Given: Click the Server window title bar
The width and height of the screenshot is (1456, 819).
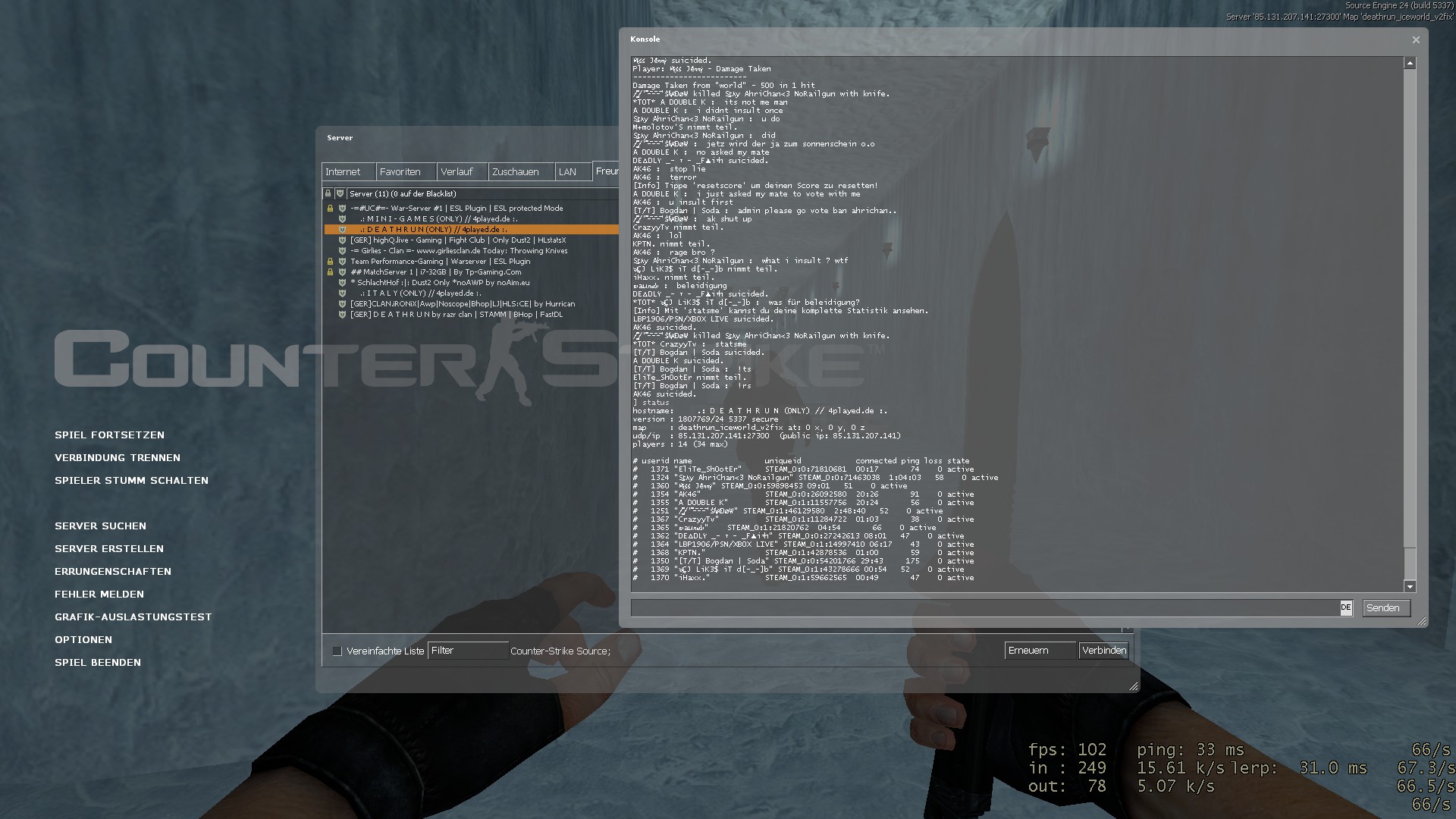Looking at the screenshot, I should pyautogui.click(x=467, y=138).
